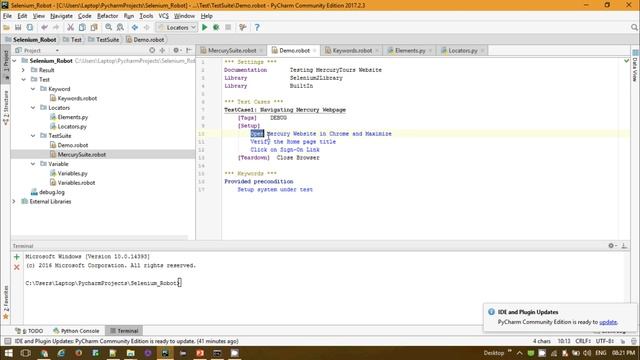Switch to Locators.py editor tab
This screenshot has height=360, width=640.
point(462,51)
